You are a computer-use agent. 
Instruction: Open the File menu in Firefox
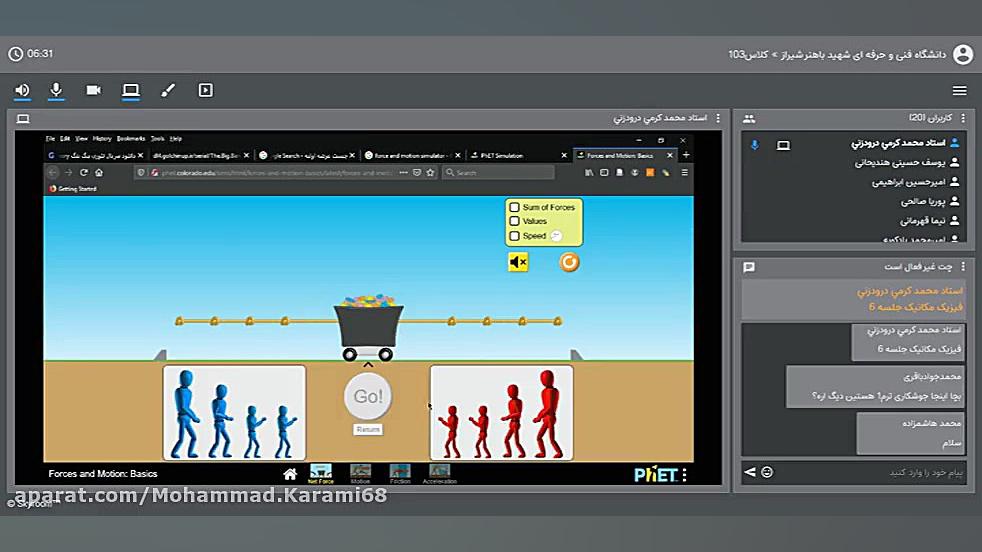(50, 138)
